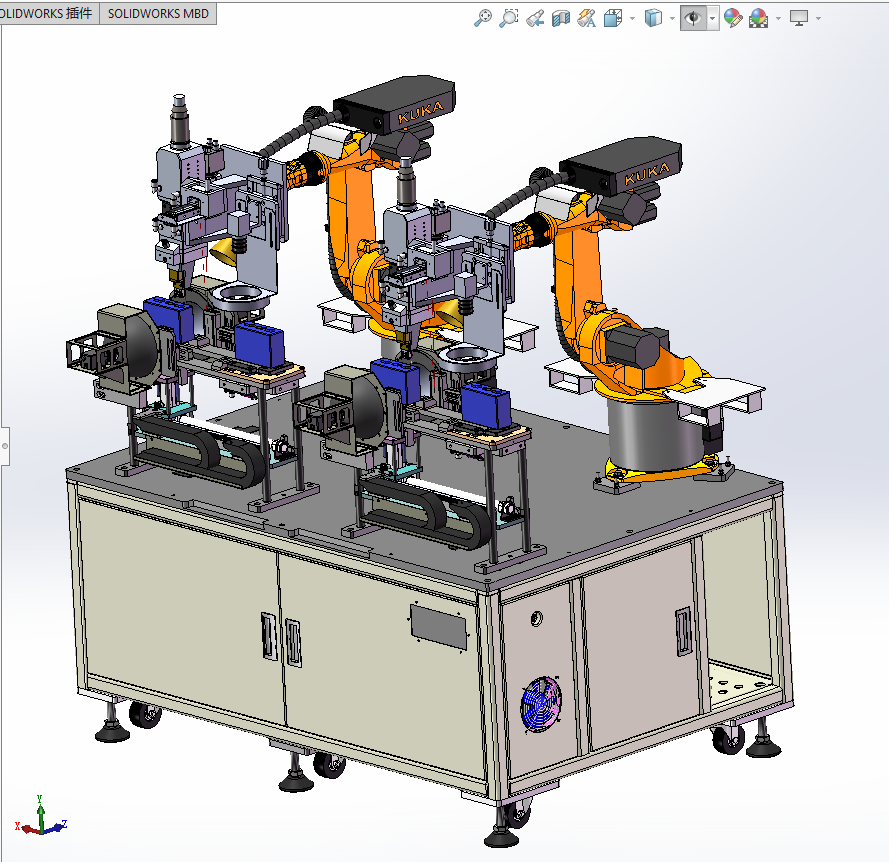Click the Zoom to Fit icon
This screenshot has width=889, height=862.
pos(483,18)
